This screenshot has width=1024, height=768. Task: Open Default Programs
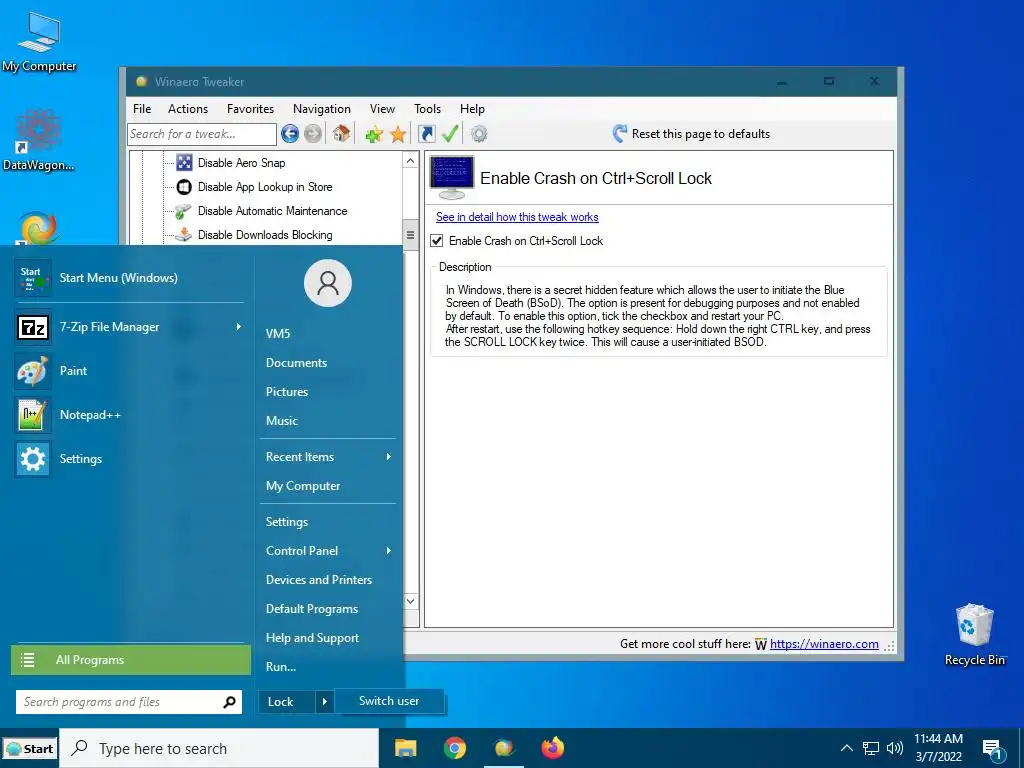[312, 609]
